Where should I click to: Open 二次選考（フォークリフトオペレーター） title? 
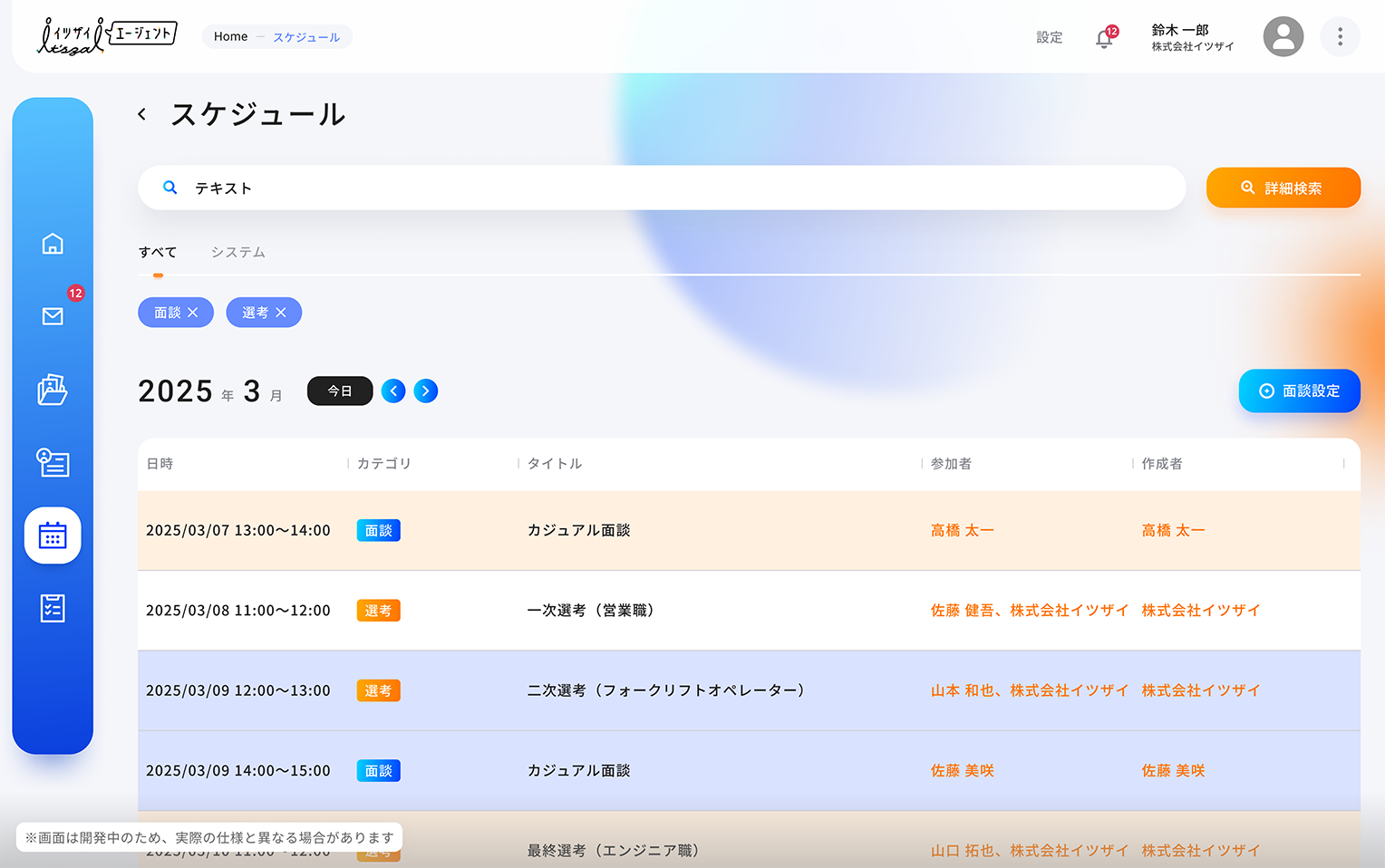[666, 690]
